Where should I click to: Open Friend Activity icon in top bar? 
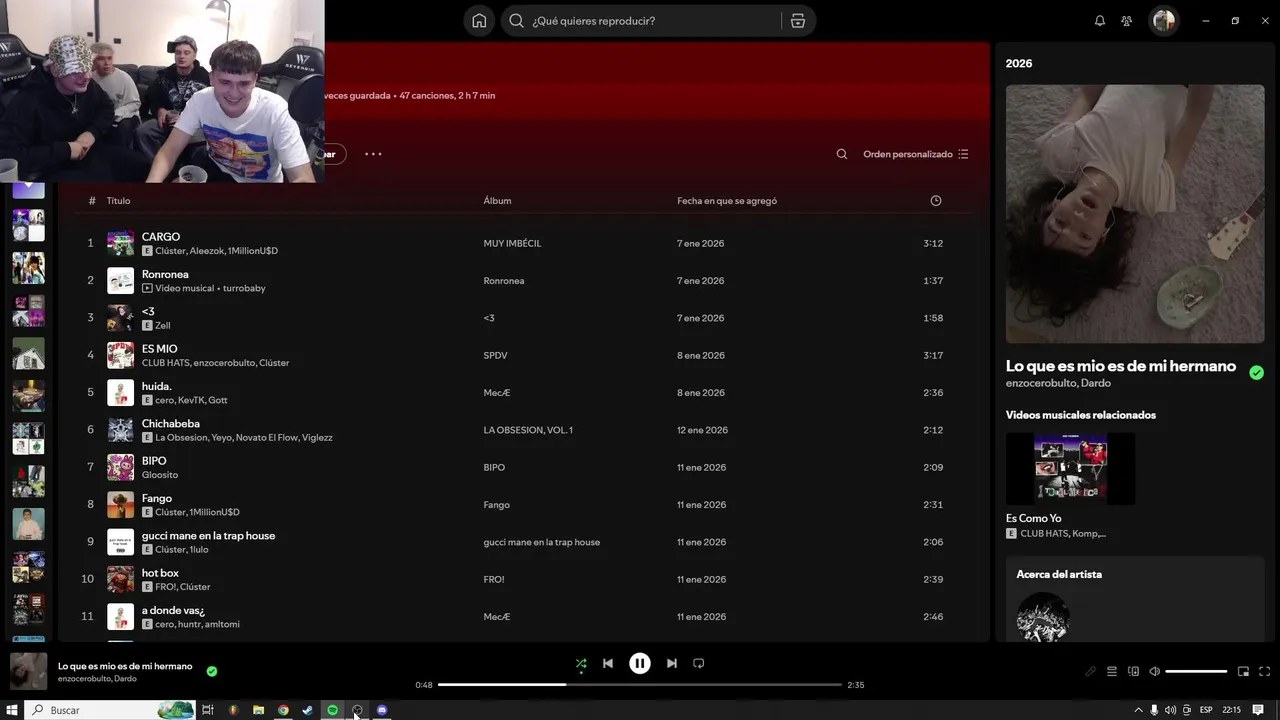pos(1127,21)
